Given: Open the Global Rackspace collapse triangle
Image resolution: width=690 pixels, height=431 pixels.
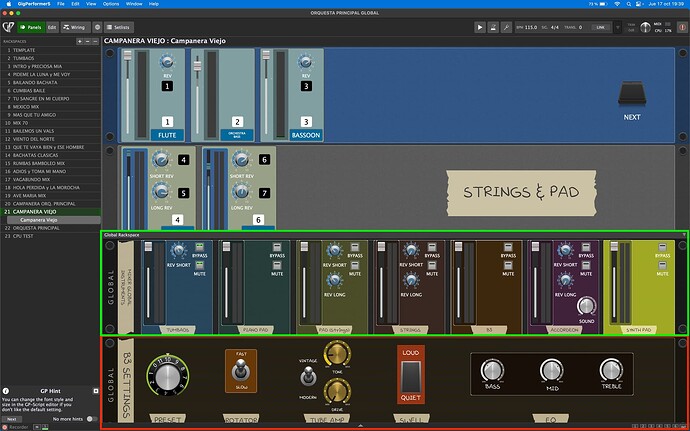Looking at the screenshot, I should click(x=684, y=235).
